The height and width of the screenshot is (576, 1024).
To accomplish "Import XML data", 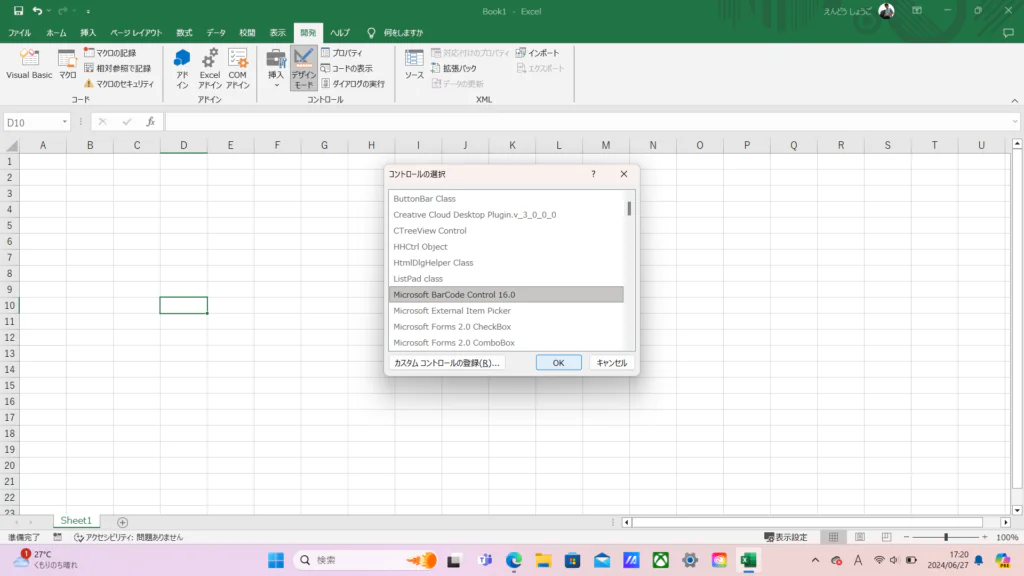I will coord(537,53).
